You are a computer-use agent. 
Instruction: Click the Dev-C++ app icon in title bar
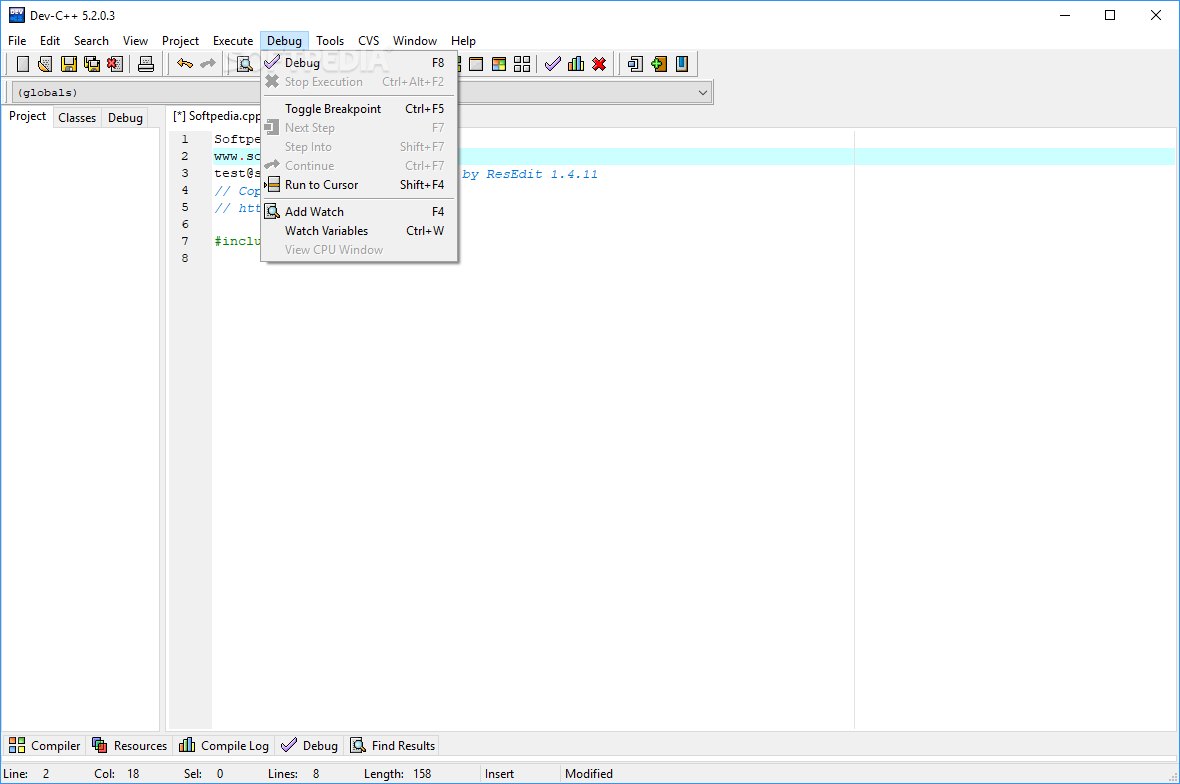17,15
